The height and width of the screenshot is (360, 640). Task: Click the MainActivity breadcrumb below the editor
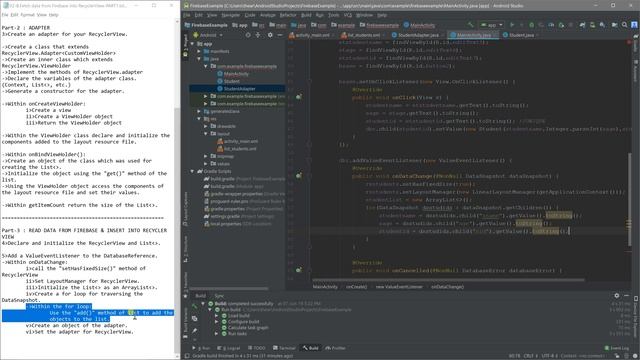(x=325, y=287)
